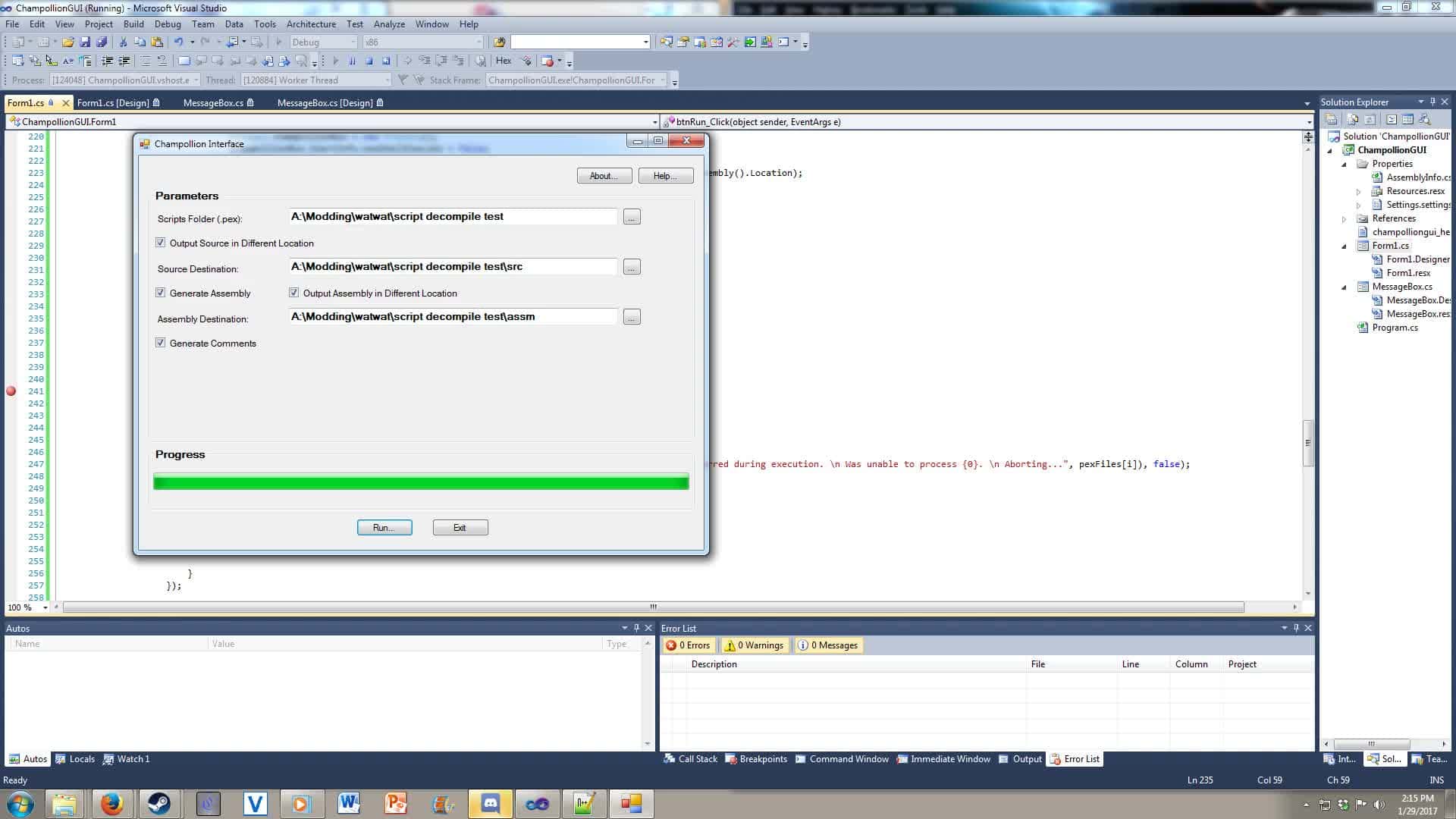Image resolution: width=1456 pixels, height=819 pixels.
Task: Click the Open File toolbar icon
Action: point(68,42)
